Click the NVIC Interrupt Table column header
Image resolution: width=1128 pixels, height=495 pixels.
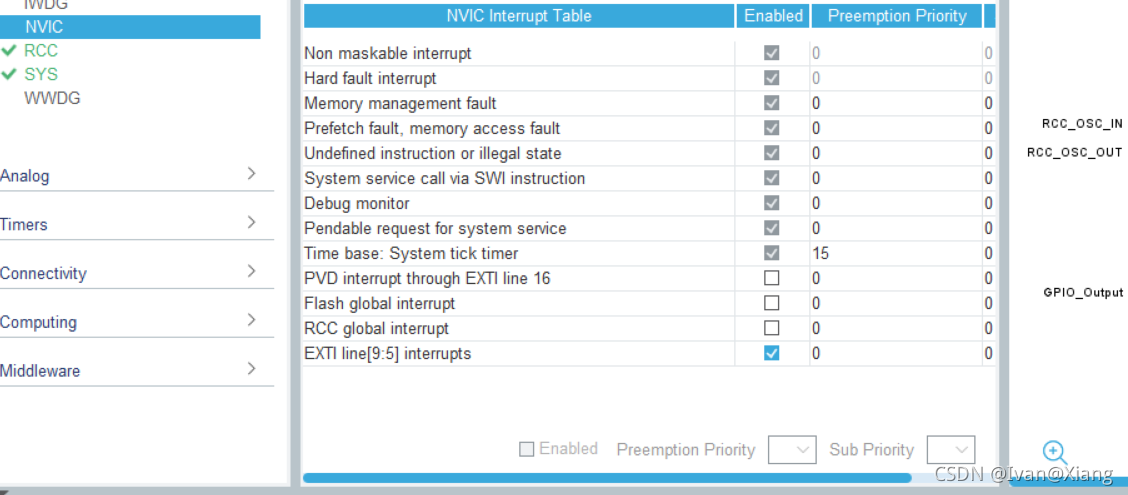tap(519, 16)
